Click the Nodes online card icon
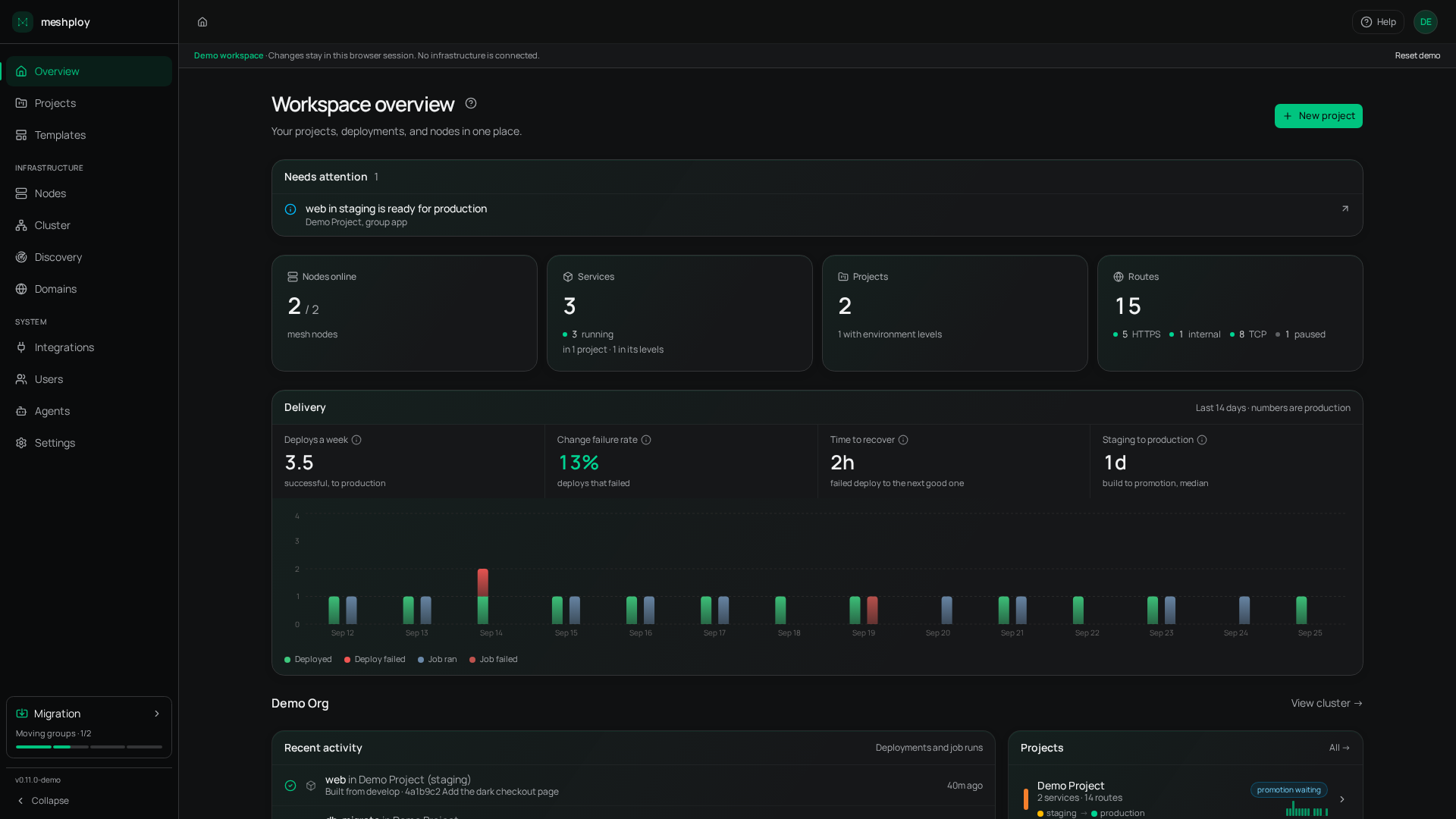Screen dimensions: 1456x819 click(293, 277)
